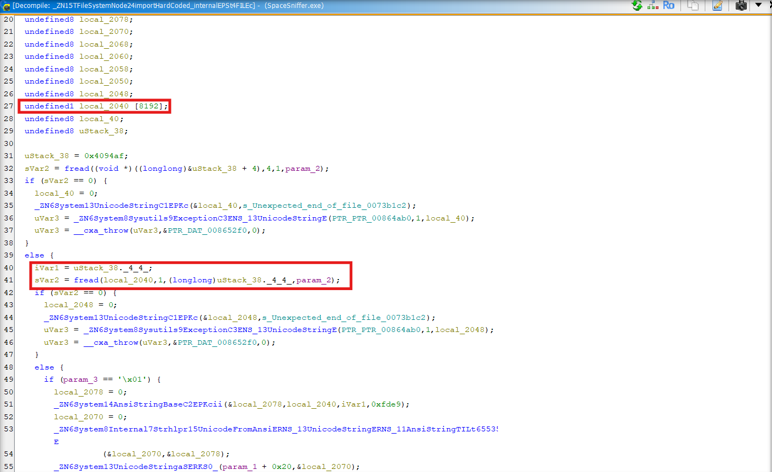Click the Decompile icon in the title bar

click(x=6, y=6)
